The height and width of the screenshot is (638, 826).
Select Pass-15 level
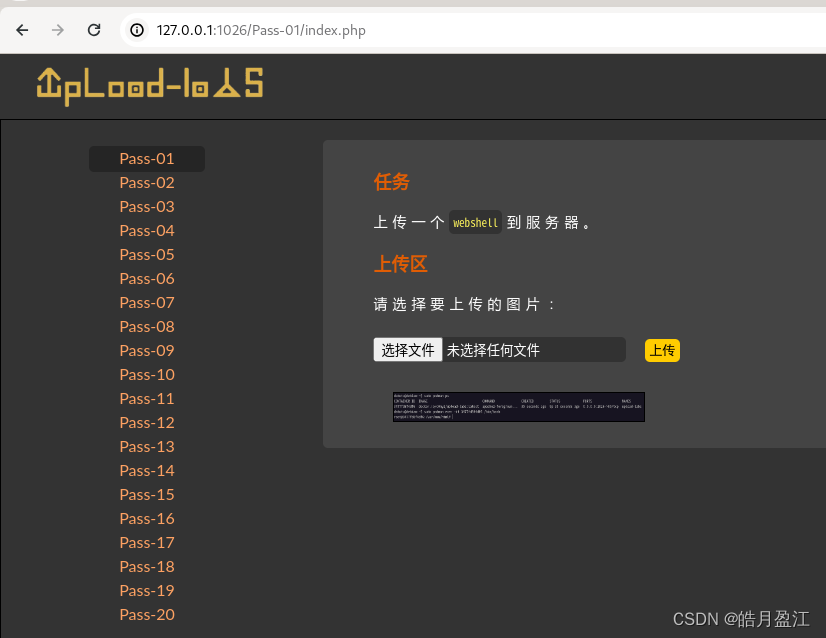click(x=147, y=495)
